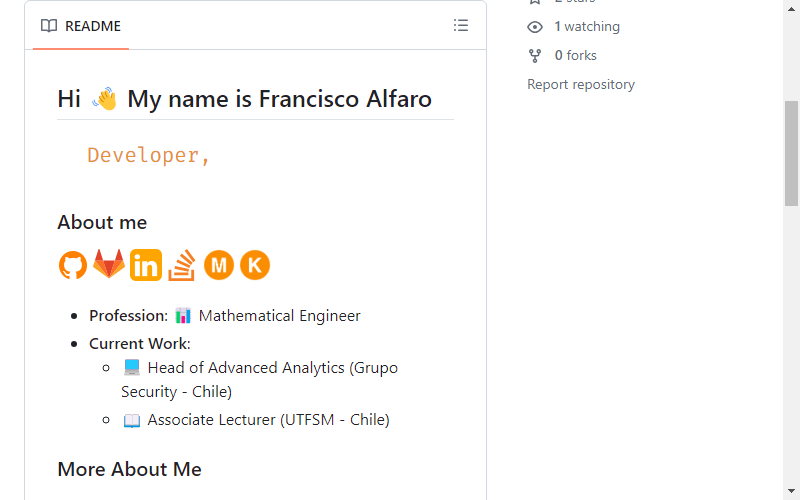Screen dimensions: 800x500
Task: Click the forks branch icon
Action: pyautogui.click(x=535, y=56)
